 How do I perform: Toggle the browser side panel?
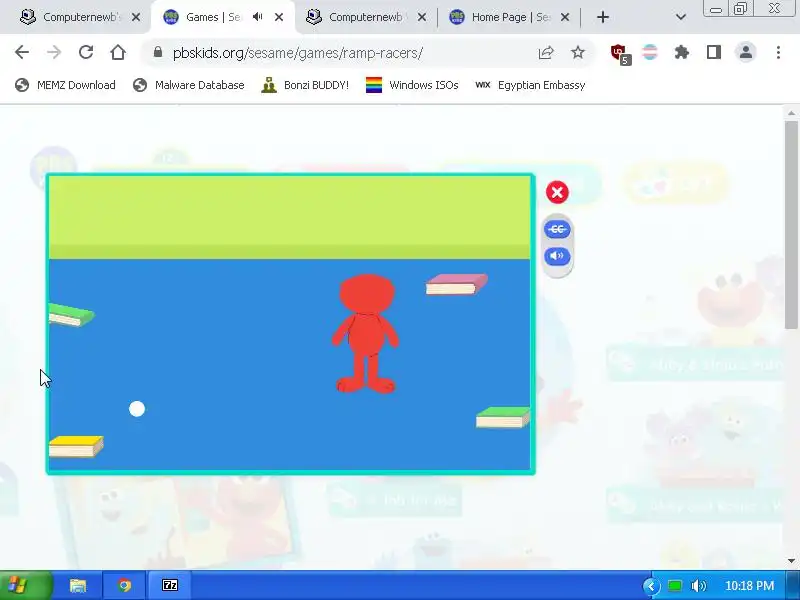(714, 52)
